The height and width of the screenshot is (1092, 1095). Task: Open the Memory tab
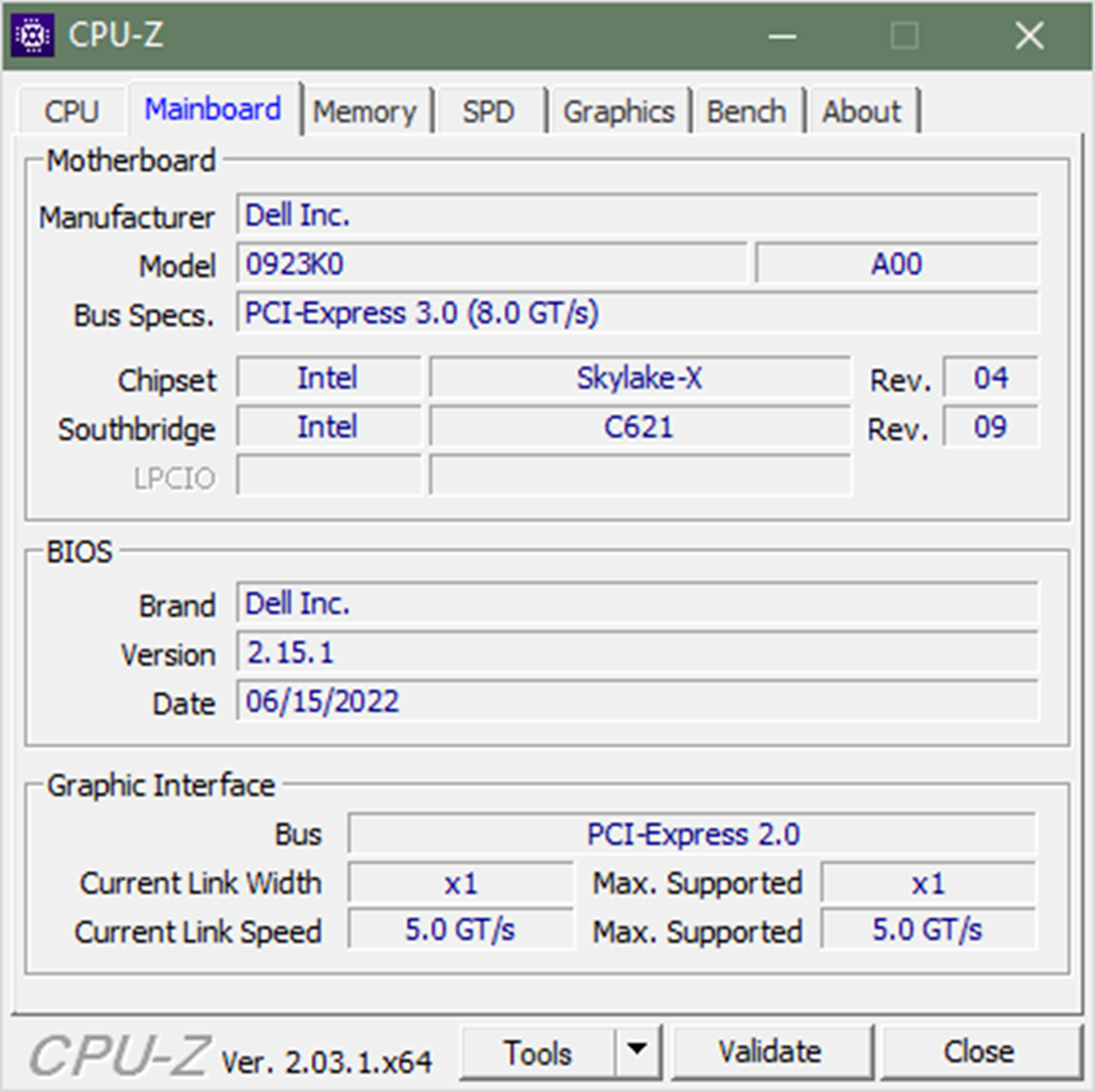click(365, 111)
